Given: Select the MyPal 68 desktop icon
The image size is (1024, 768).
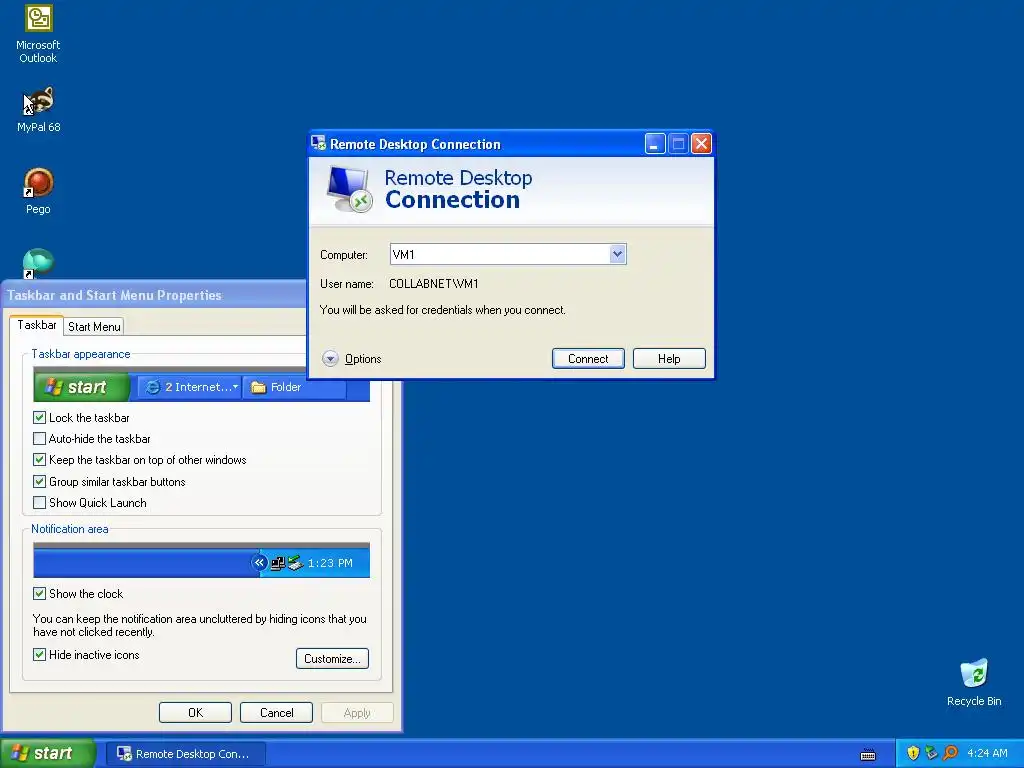Looking at the screenshot, I should 38,109.
